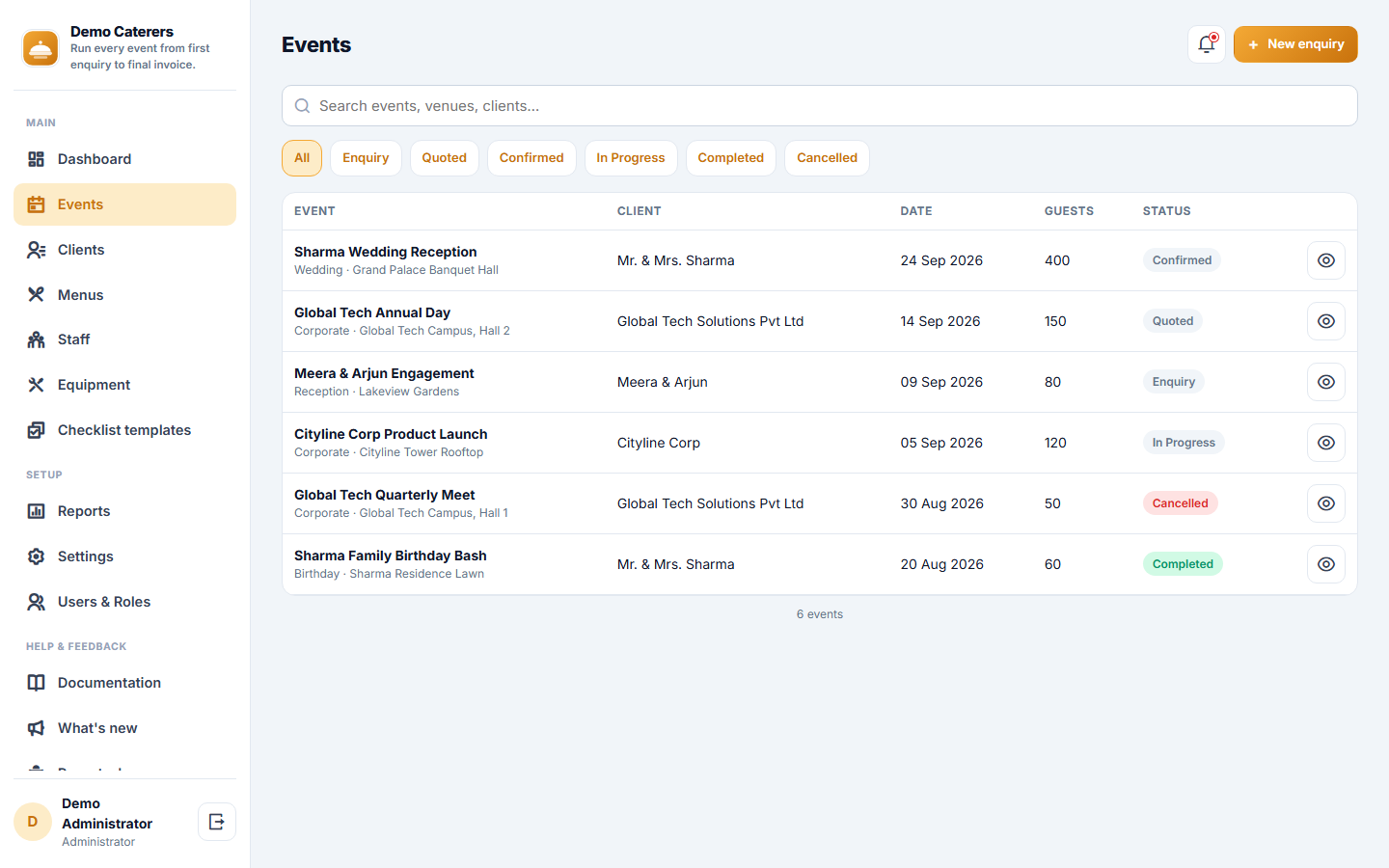
Task: Open Users & Roles page
Action: pyautogui.click(x=124, y=602)
